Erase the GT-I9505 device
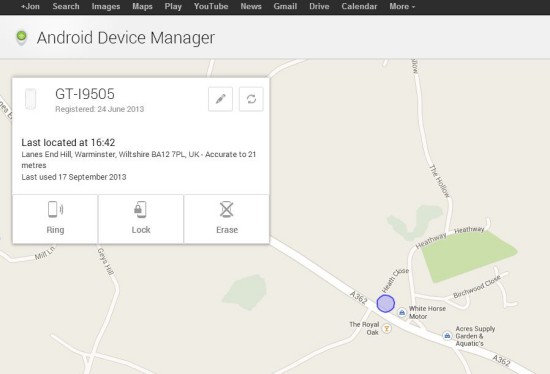Viewport: 550px width, 374px height. [227, 219]
